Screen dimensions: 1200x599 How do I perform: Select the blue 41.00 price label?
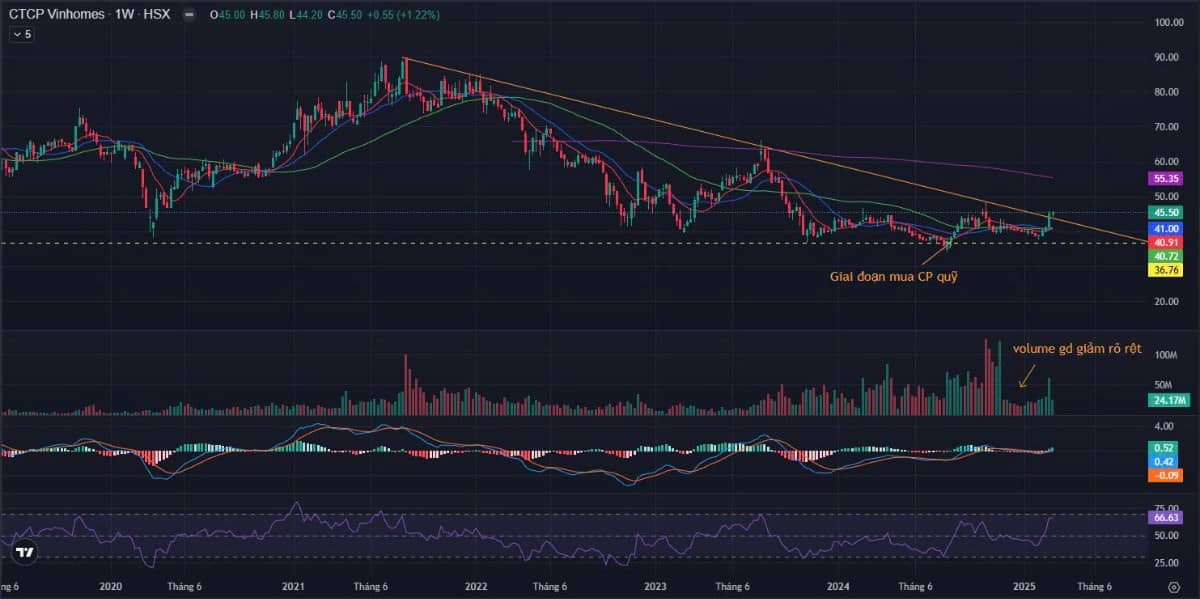(x=1165, y=229)
